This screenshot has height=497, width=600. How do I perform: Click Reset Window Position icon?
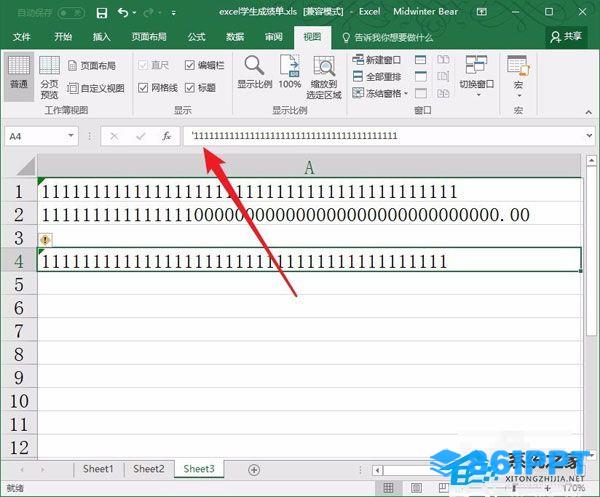click(443, 93)
